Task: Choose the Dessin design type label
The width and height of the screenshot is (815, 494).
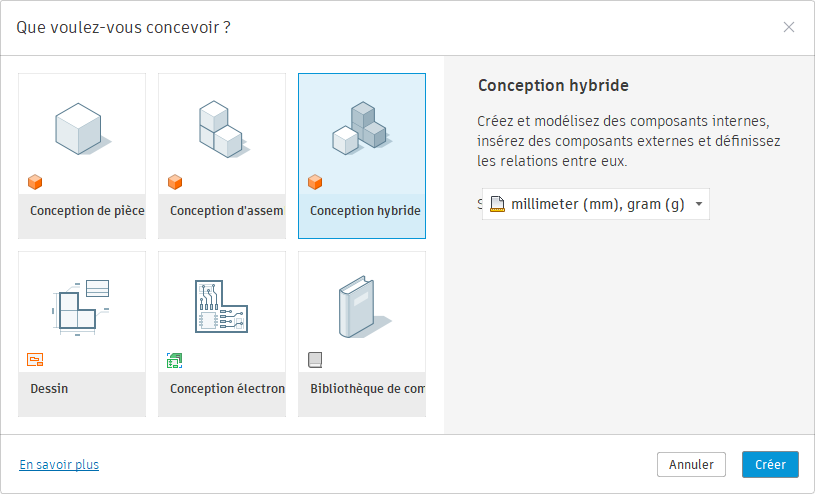Action: tap(49, 388)
